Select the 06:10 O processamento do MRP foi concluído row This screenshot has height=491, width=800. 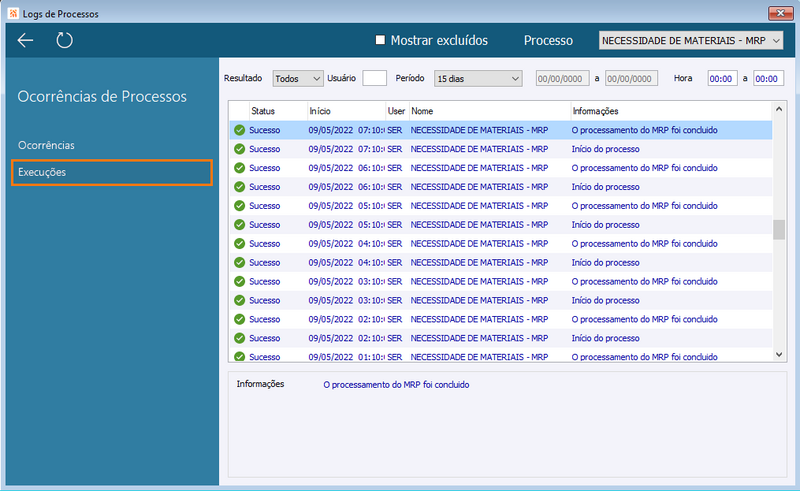(x=501, y=168)
